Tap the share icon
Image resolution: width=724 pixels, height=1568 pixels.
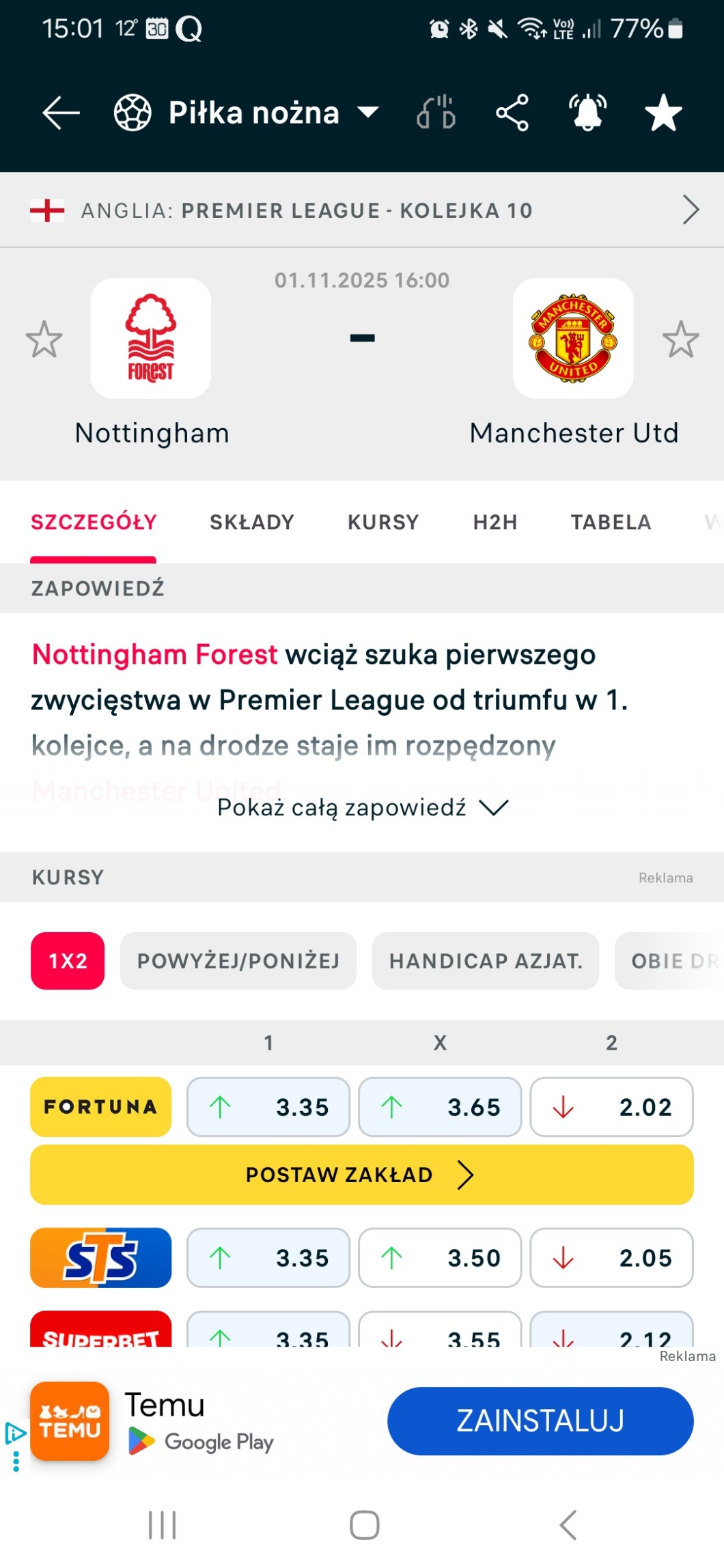pyautogui.click(x=512, y=113)
